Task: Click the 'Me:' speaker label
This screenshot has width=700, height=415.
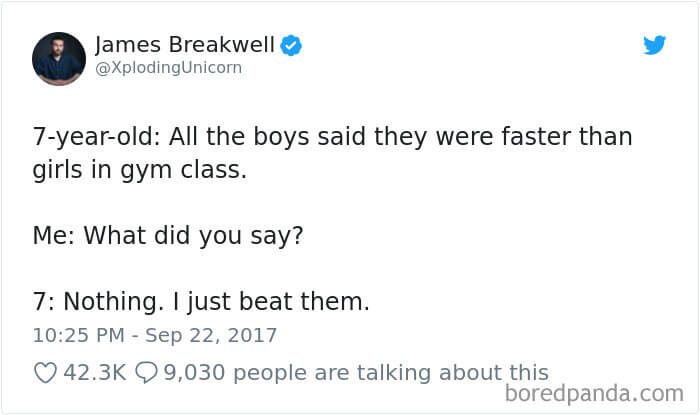Action: [54, 236]
